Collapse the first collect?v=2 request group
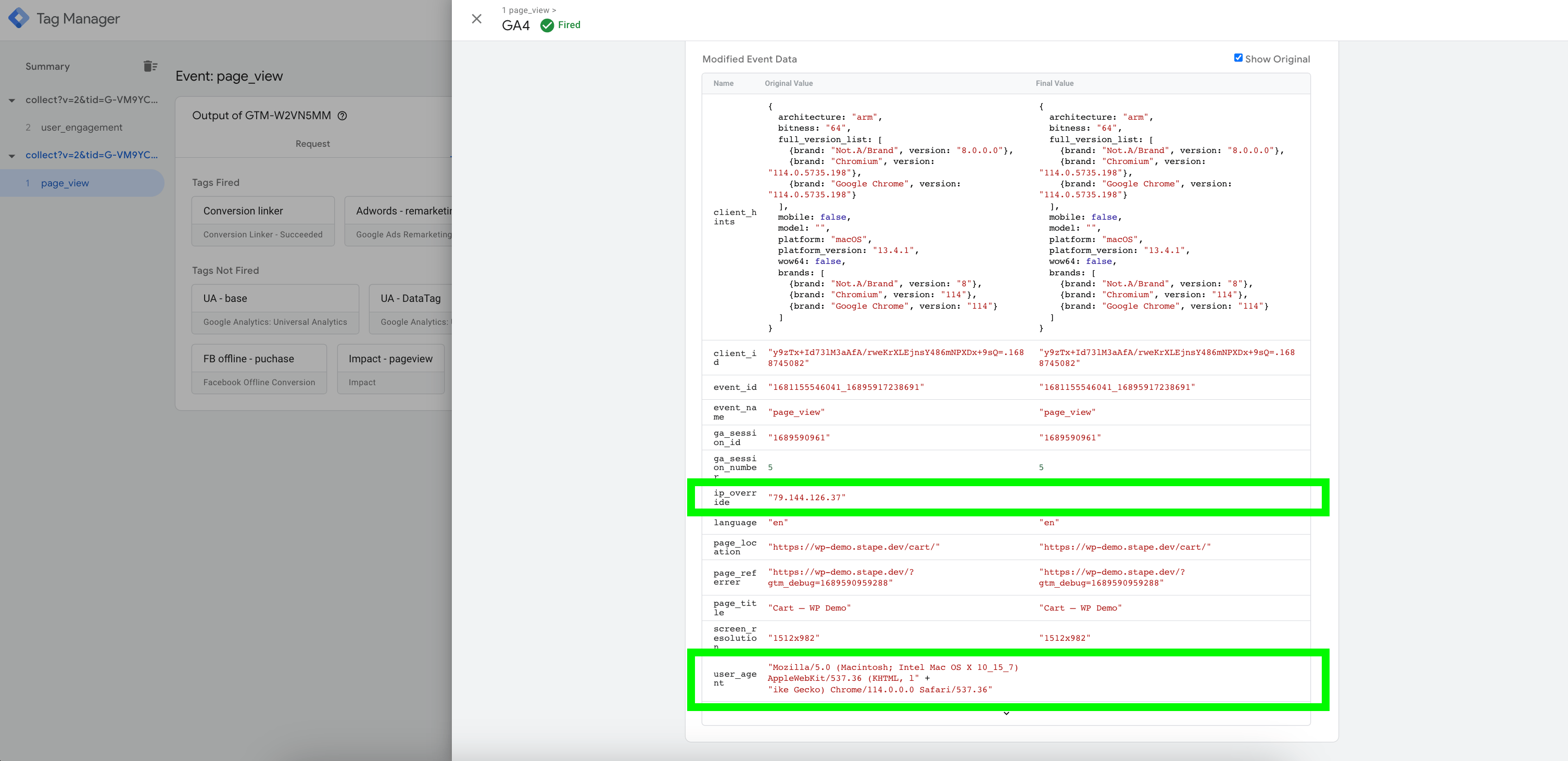 click(x=11, y=100)
